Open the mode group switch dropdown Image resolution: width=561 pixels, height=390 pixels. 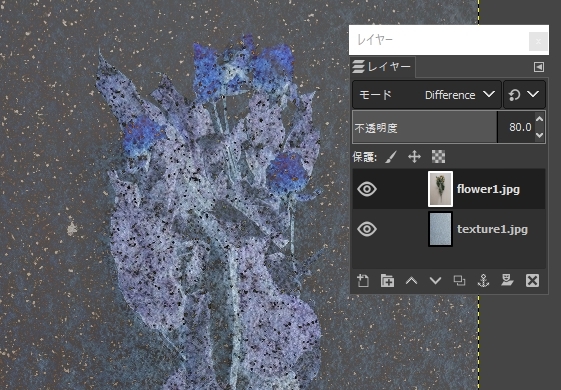coord(524,95)
